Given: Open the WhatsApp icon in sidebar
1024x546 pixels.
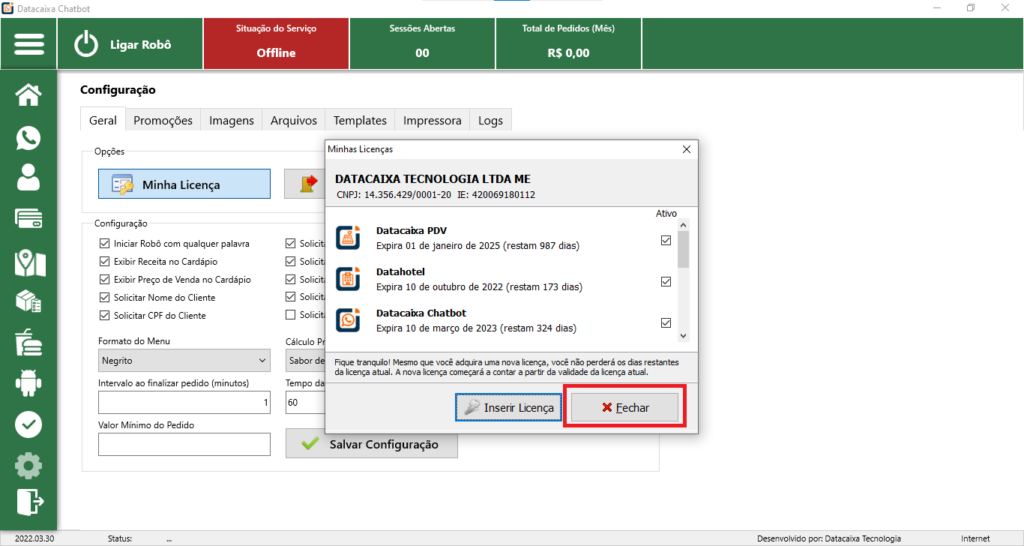Looking at the screenshot, I should [x=29, y=137].
